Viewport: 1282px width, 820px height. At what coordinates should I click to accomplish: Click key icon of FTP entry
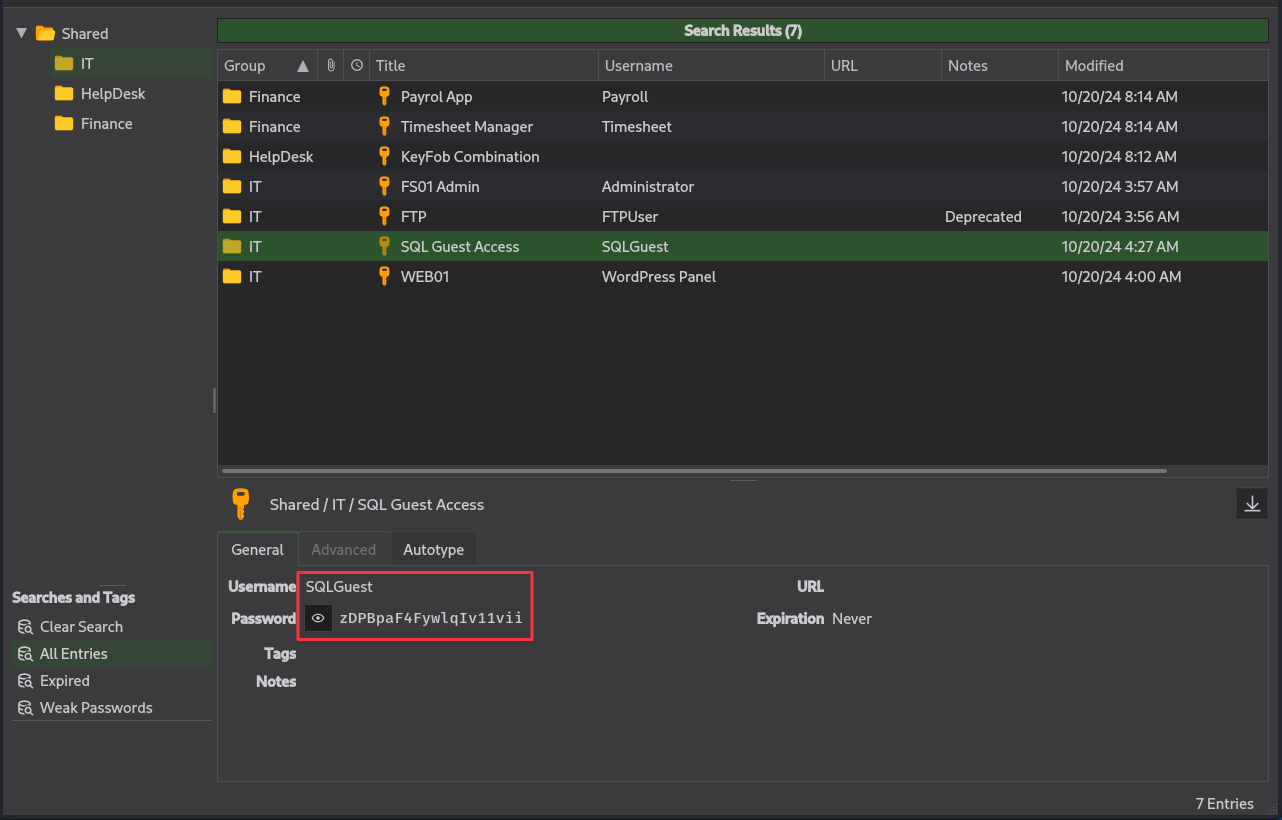tap(384, 216)
